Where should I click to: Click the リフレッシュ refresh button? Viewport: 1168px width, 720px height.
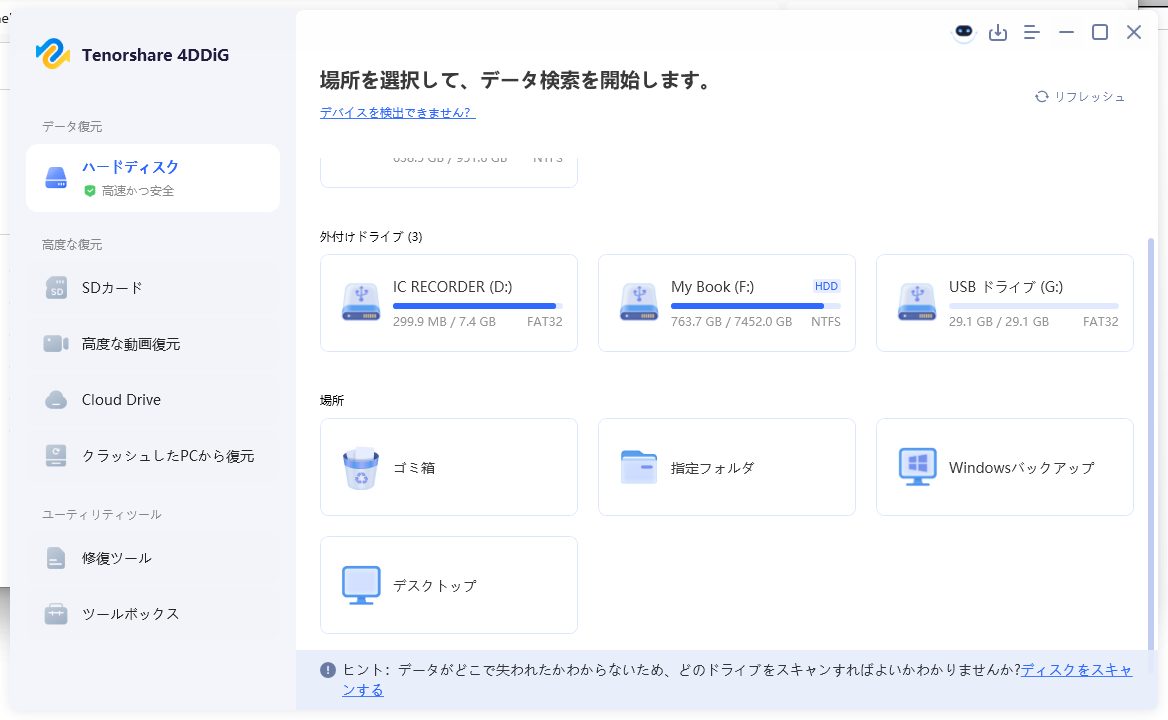1080,97
